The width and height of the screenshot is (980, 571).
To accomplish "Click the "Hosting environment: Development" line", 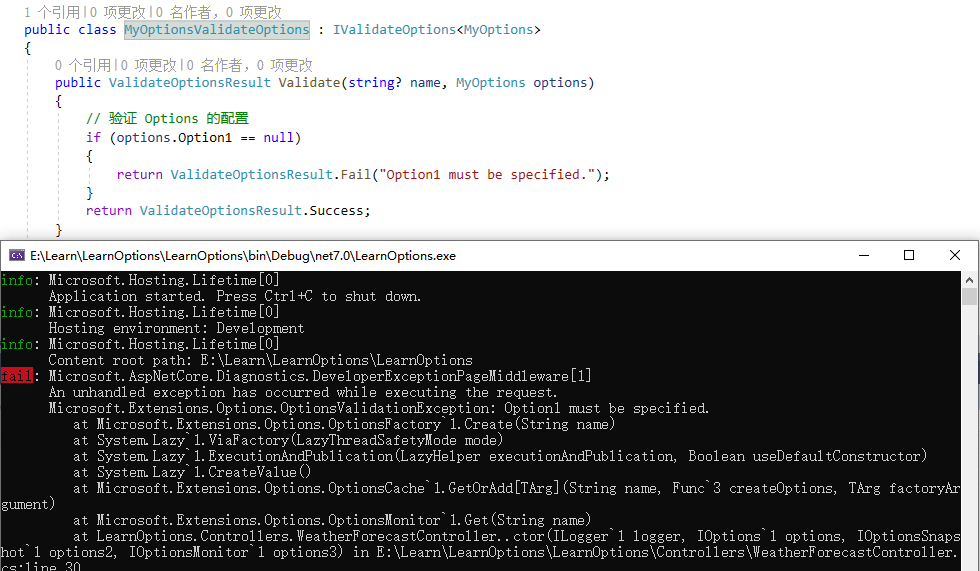I will (176, 328).
